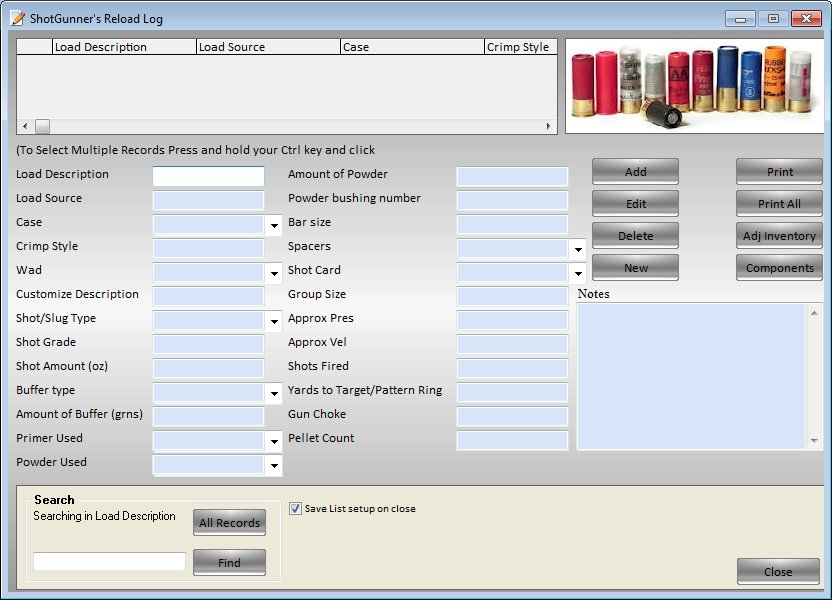Image resolution: width=832 pixels, height=600 pixels.
Task: Toggle Save List setup on close checkbox
Action: pyautogui.click(x=295, y=508)
